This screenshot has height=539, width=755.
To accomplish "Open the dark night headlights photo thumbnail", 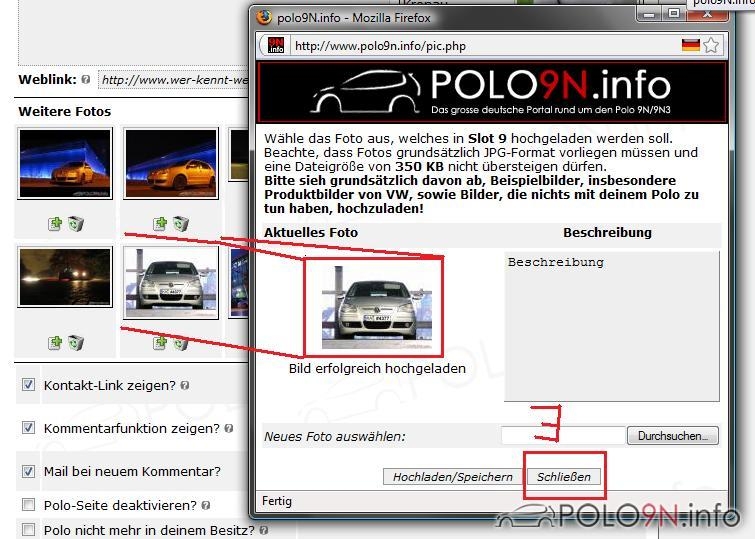I will click(x=65, y=277).
